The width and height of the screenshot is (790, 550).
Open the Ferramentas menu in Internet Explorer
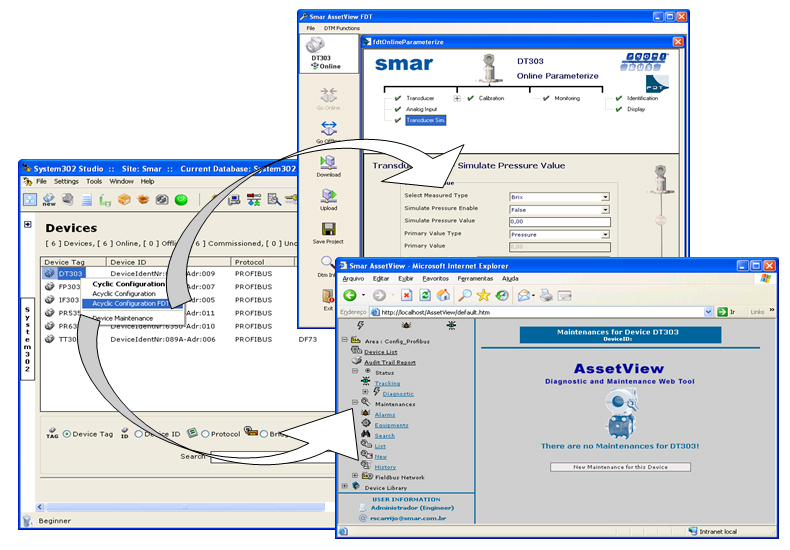(475, 279)
